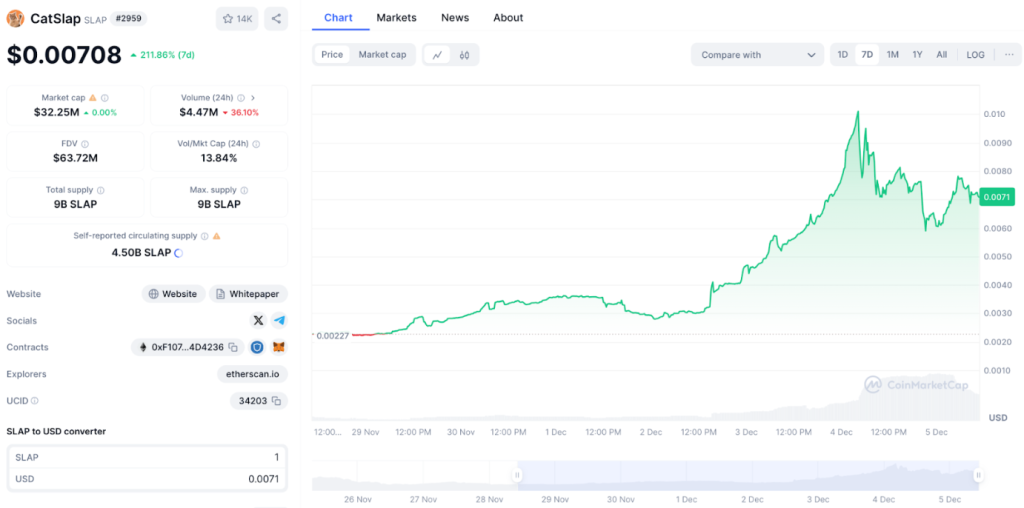Set chart range to 1D
Viewport: 1024px width, 508px height.
pos(842,55)
